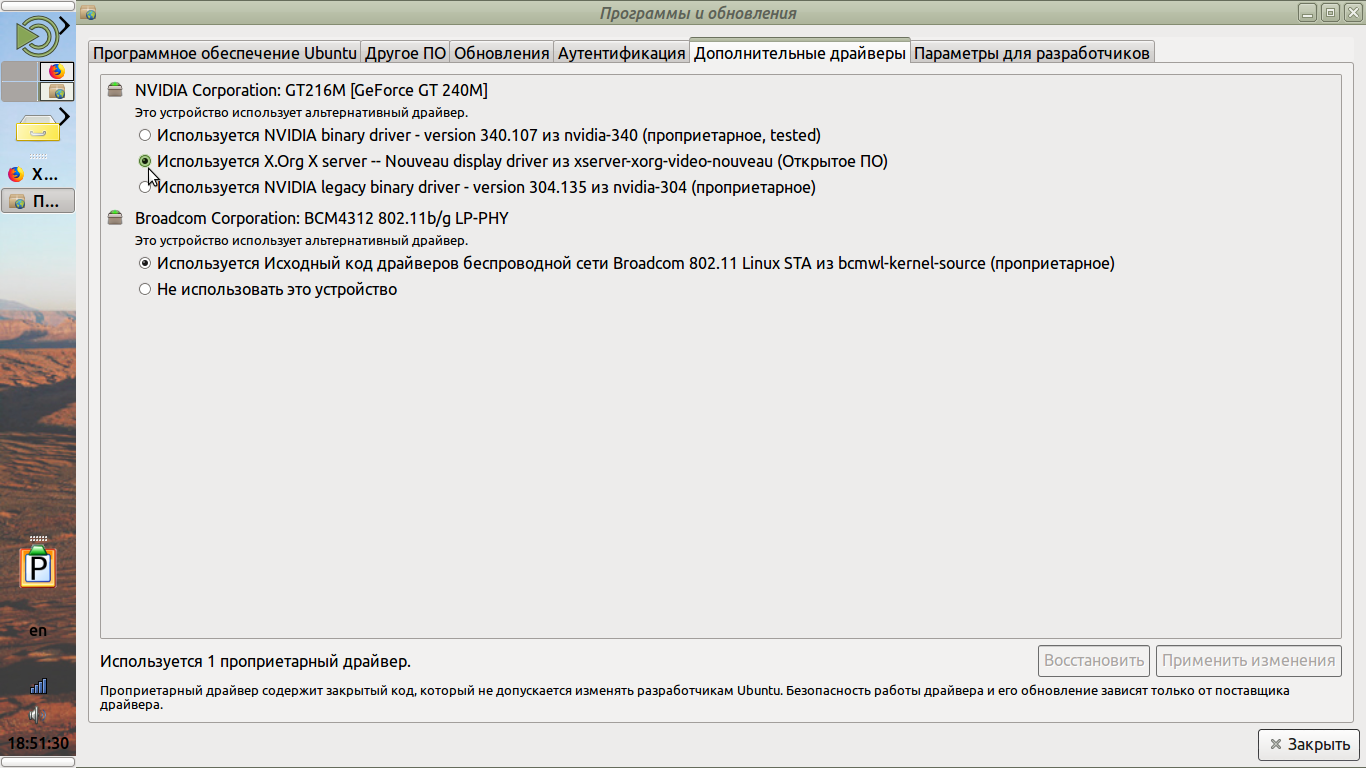Open the yellow file drawer in the panel
Image resolution: width=1366 pixels, height=768 pixels.
tap(37, 129)
